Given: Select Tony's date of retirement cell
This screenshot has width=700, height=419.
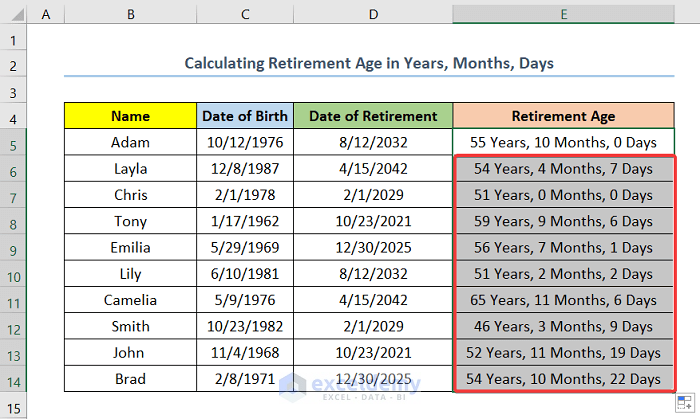Looking at the screenshot, I should (373, 222).
